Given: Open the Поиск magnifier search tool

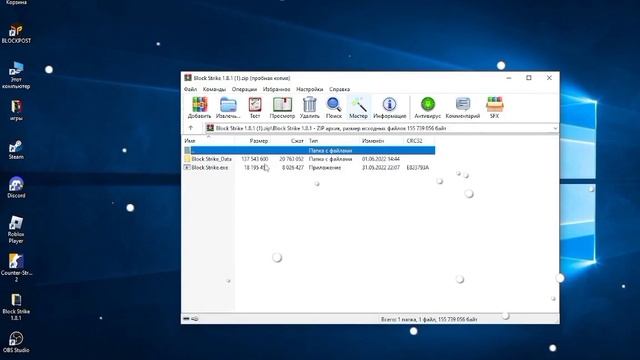Looking at the screenshot, I should point(333,108).
